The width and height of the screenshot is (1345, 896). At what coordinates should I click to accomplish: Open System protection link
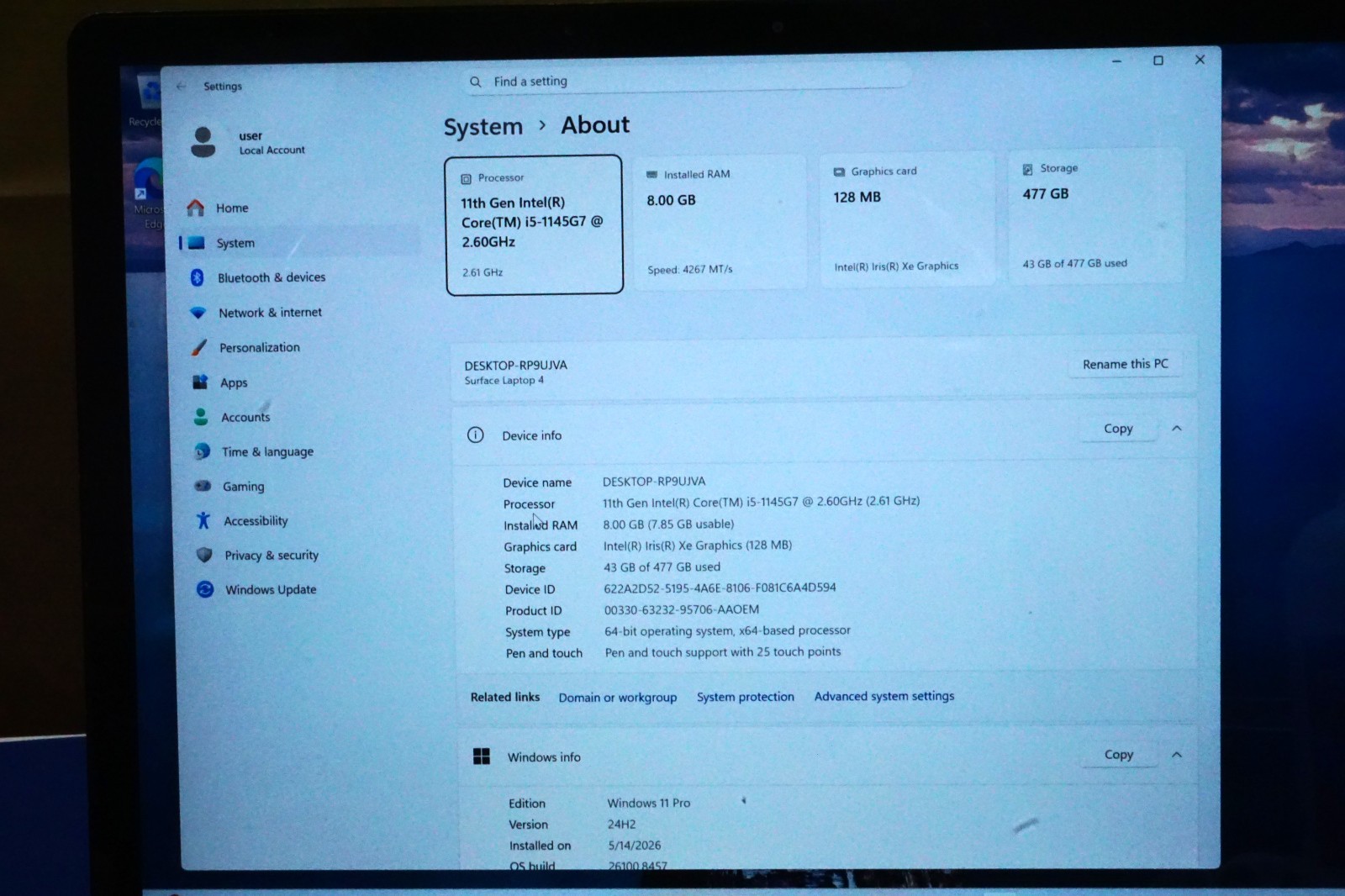point(746,697)
